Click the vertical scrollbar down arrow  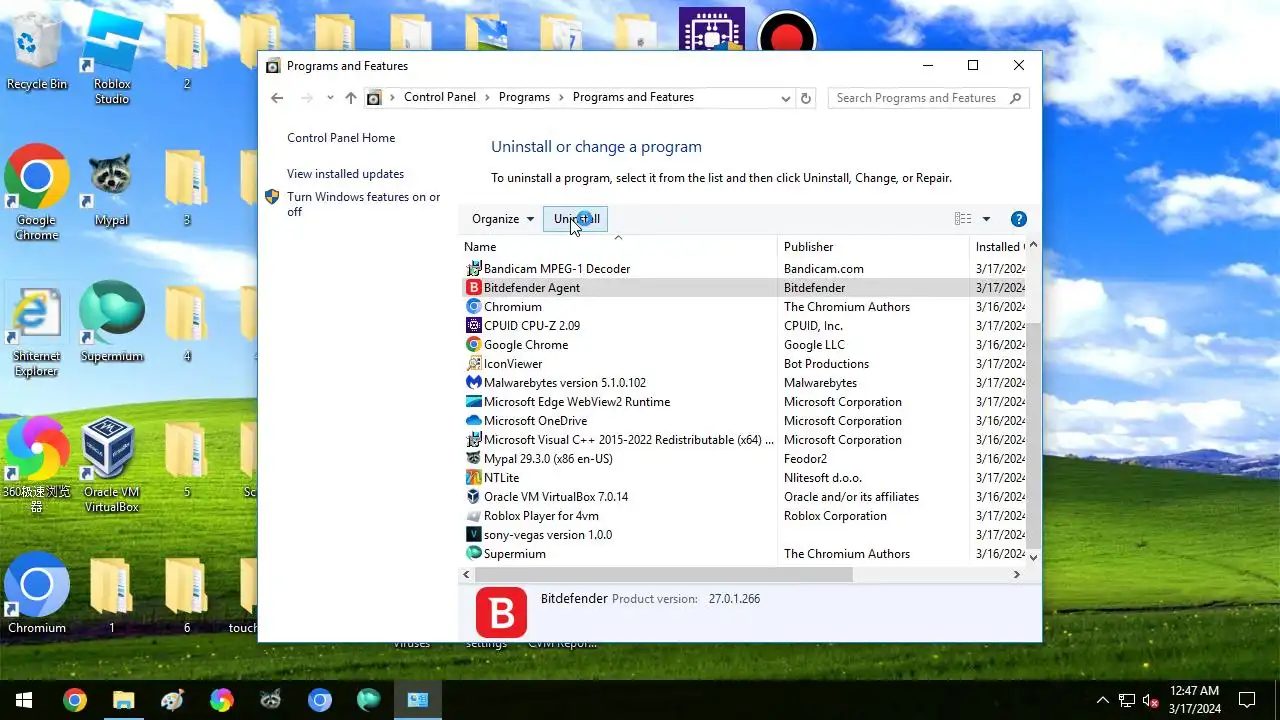1034,557
